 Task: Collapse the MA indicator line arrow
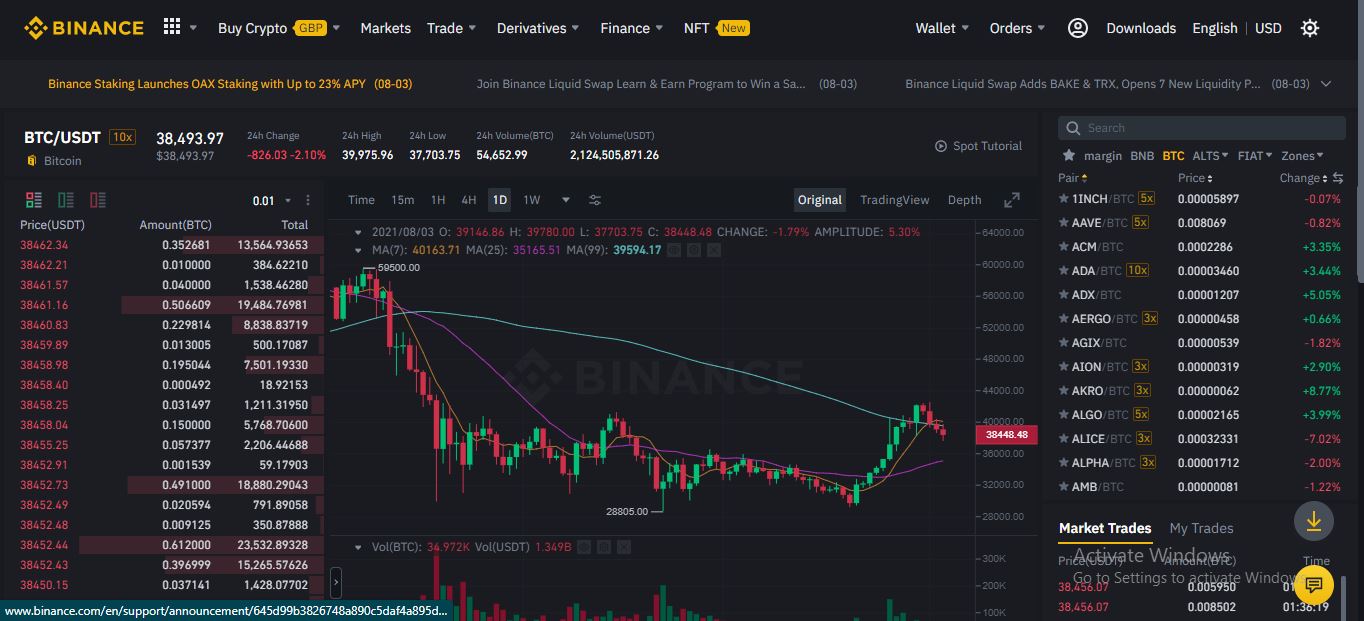coord(359,250)
